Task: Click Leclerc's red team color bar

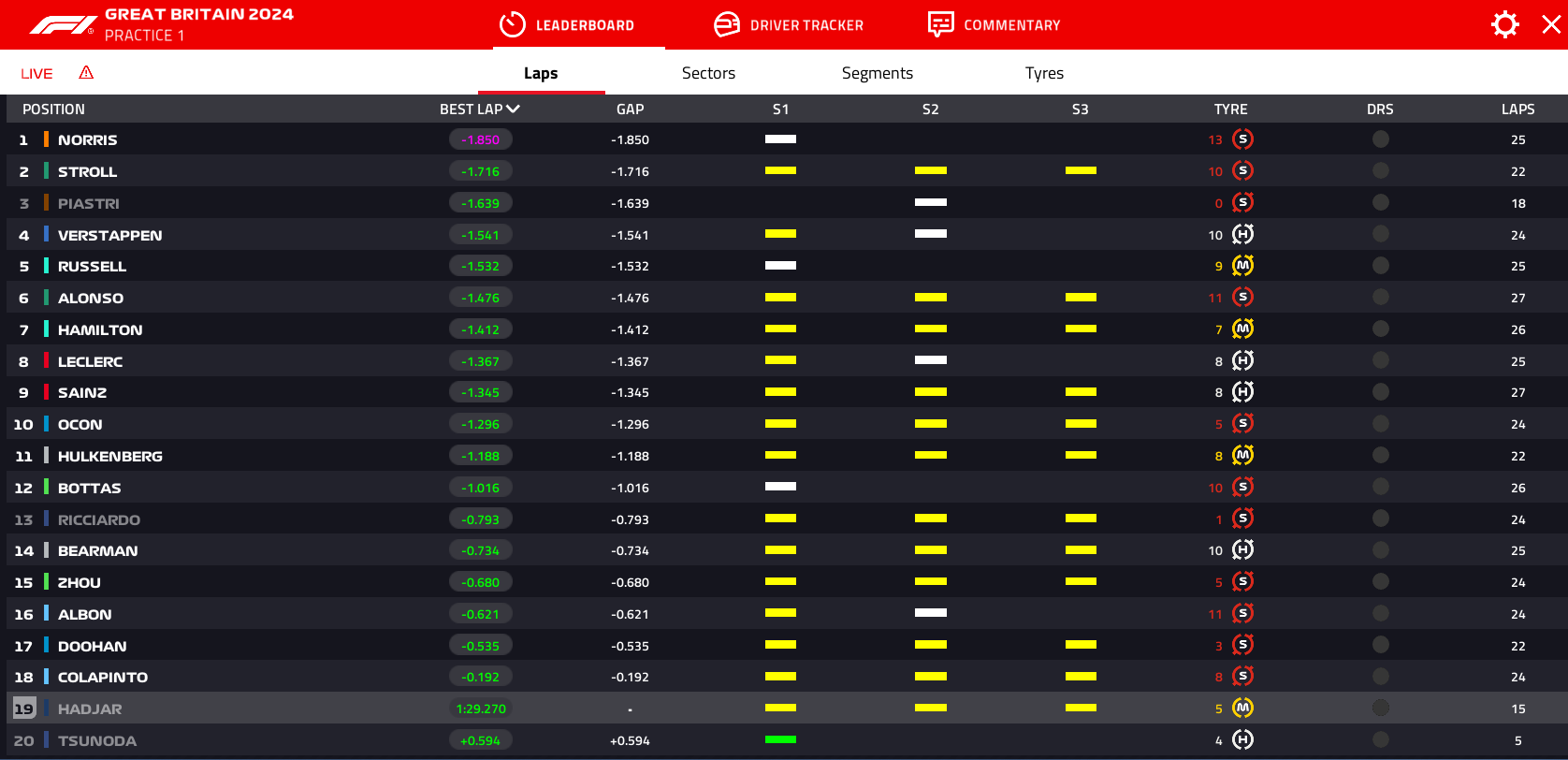Action: coord(46,361)
